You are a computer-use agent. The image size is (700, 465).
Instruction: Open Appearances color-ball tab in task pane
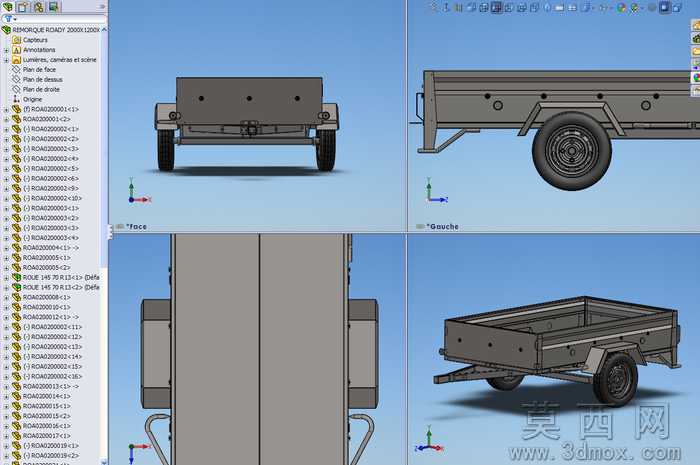point(696,78)
